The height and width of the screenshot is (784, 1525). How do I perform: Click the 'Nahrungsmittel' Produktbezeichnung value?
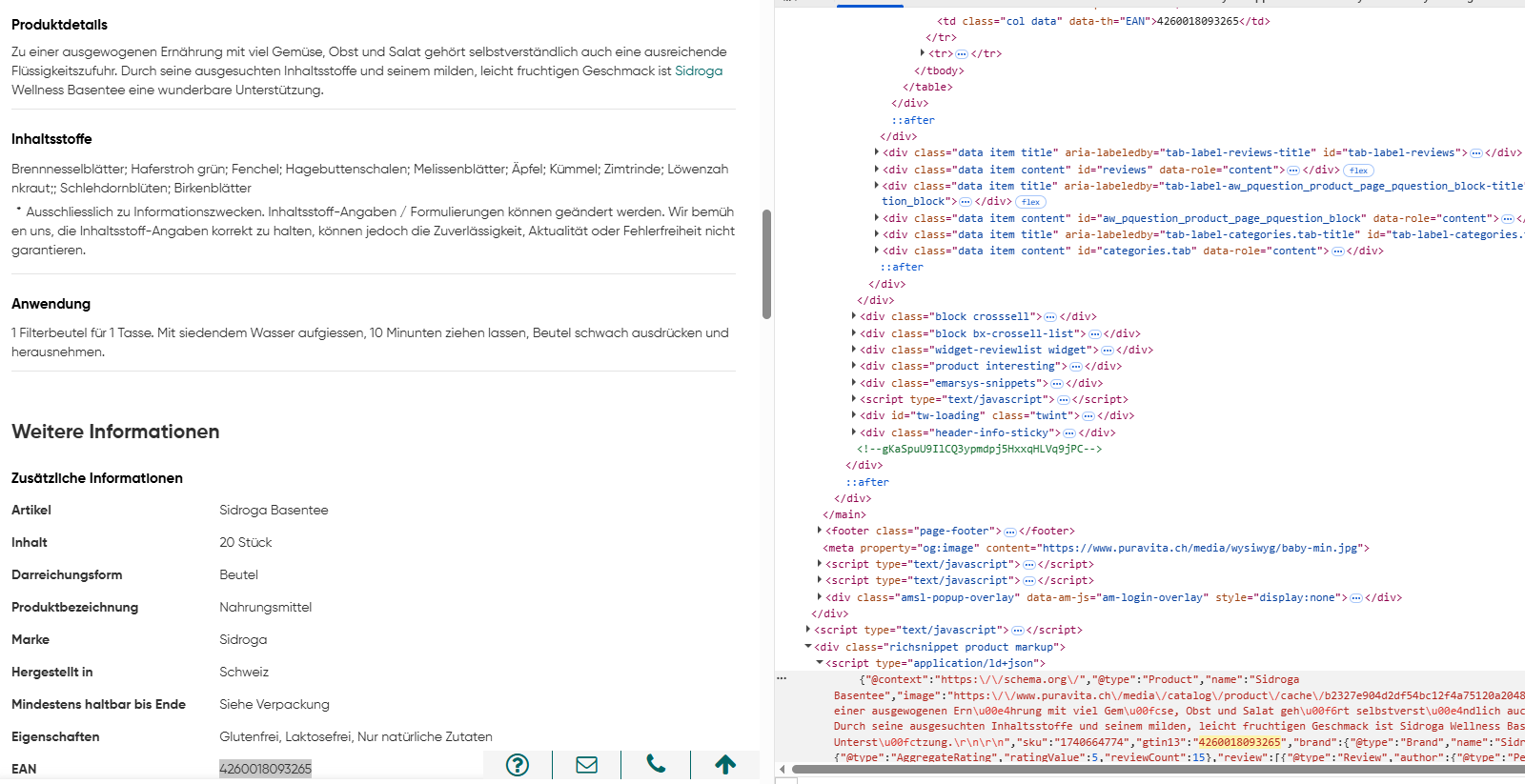coord(266,607)
